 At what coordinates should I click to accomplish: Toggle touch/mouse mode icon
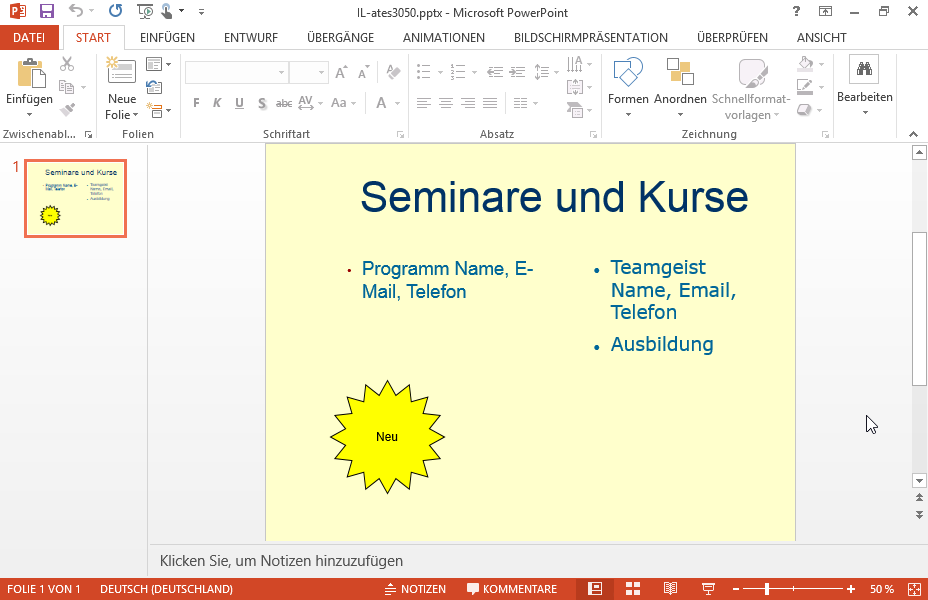pyautogui.click(x=167, y=11)
